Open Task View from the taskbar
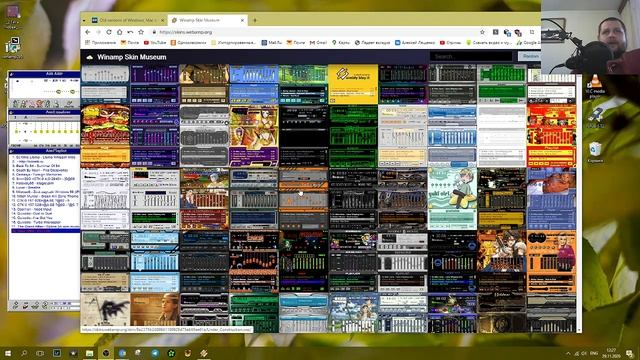The width and height of the screenshot is (640, 360). [40, 353]
